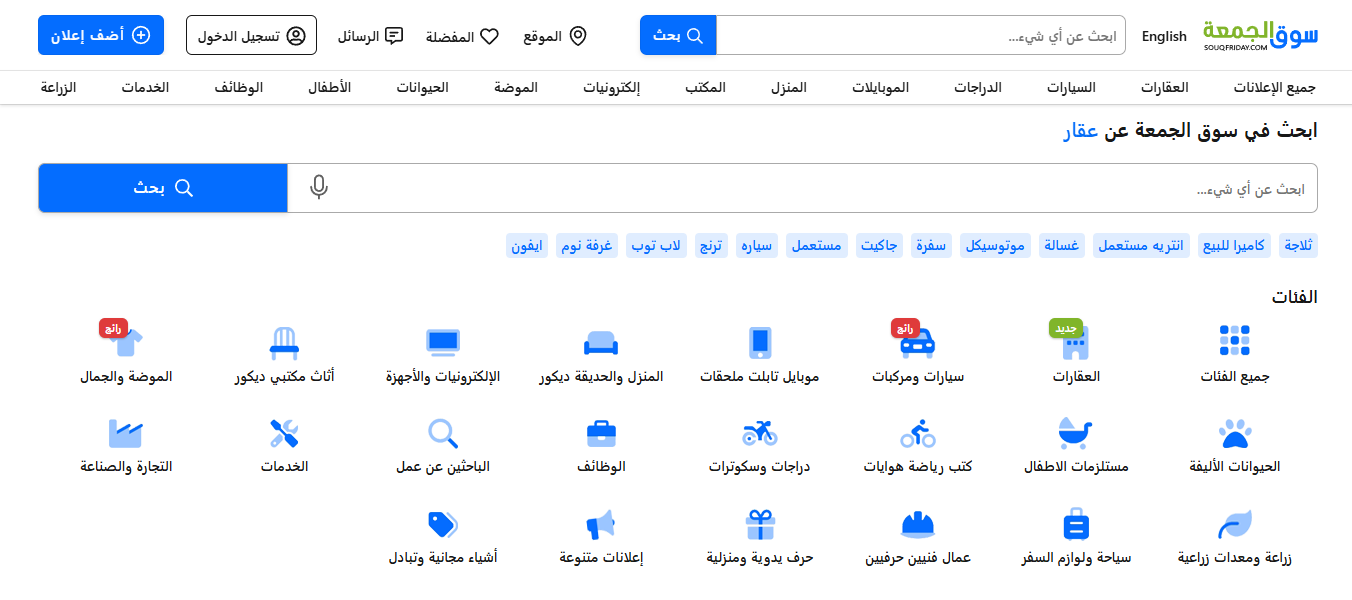This screenshot has height=600, width=1352.
Task: Open the إعلانات متنوعة megaphone icon
Action: 601,523
